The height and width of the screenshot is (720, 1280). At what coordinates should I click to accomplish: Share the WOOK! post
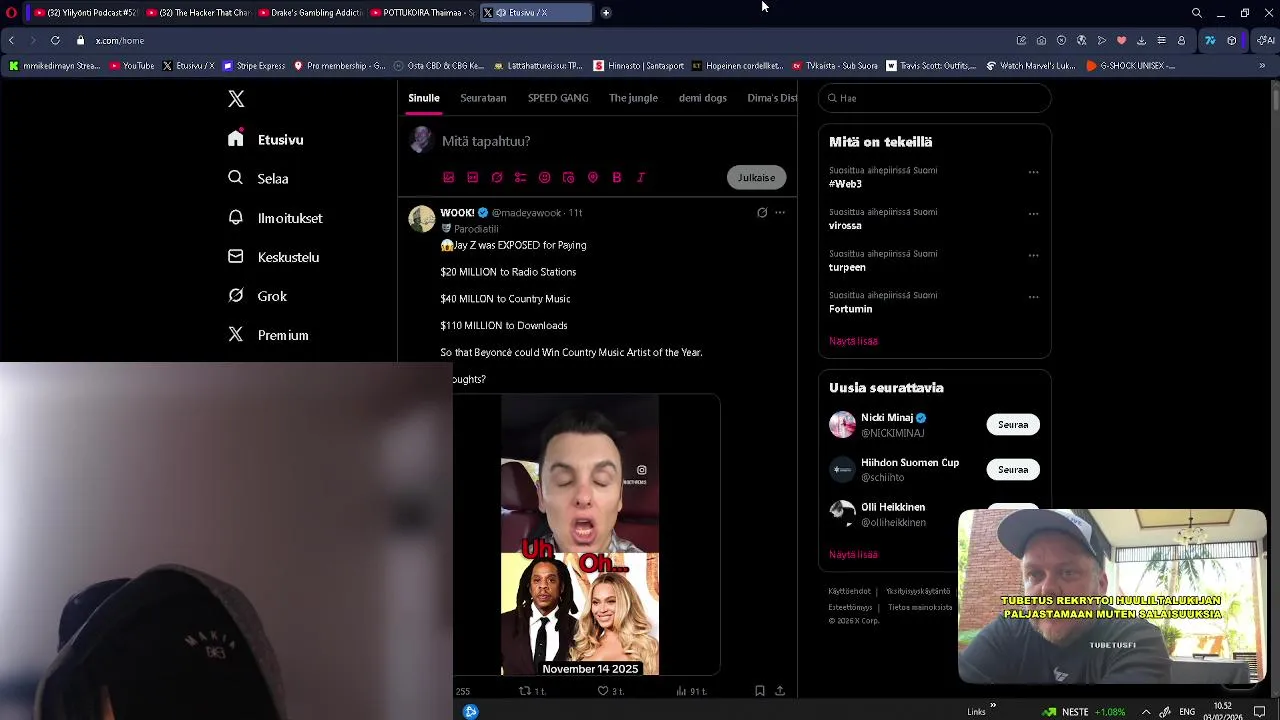coord(780,691)
